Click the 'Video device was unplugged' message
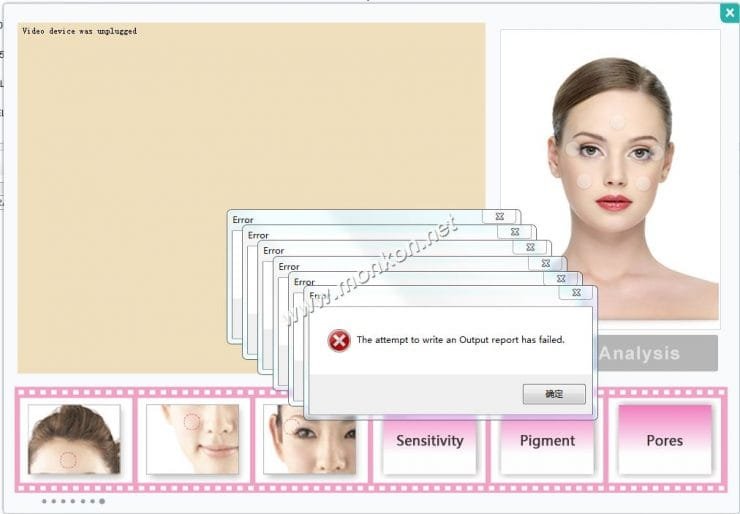 tap(79, 31)
